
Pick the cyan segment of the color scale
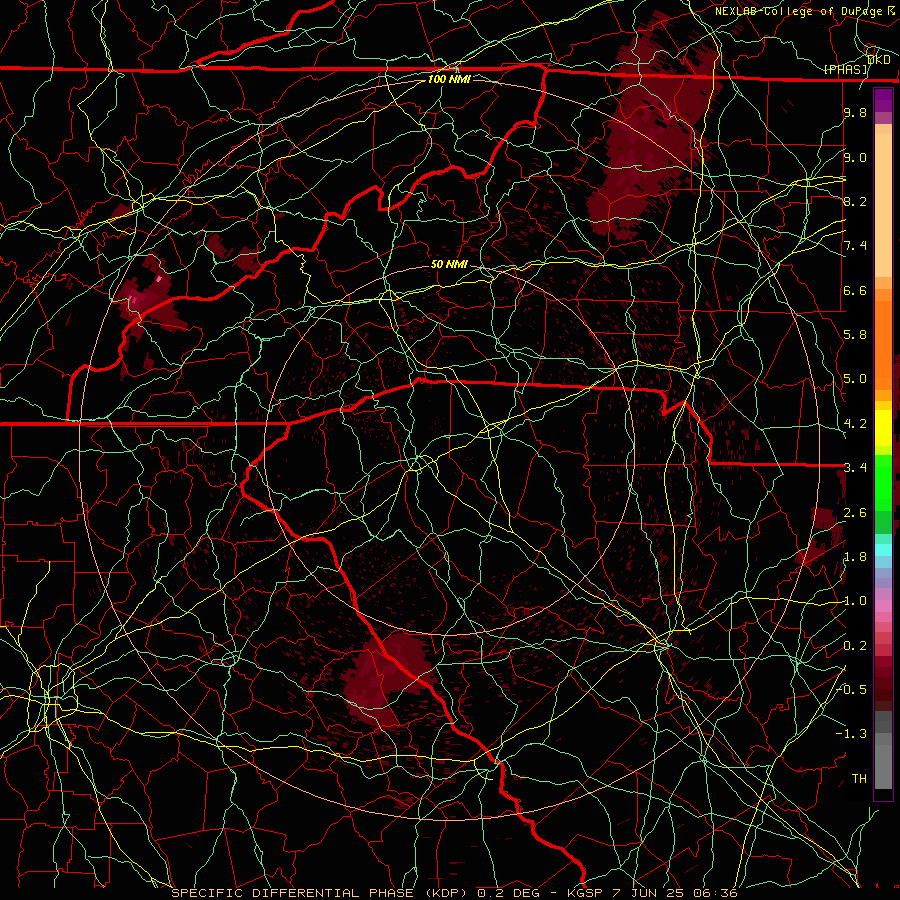883,549
